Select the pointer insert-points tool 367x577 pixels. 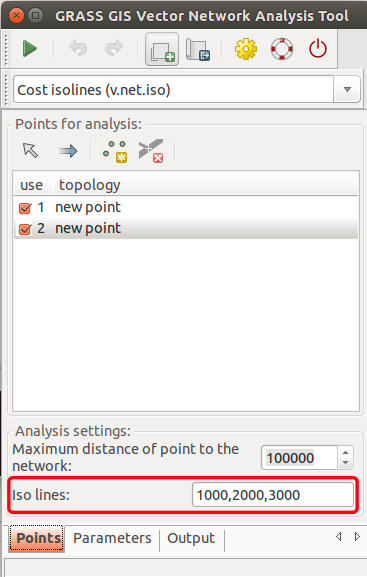[30, 150]
